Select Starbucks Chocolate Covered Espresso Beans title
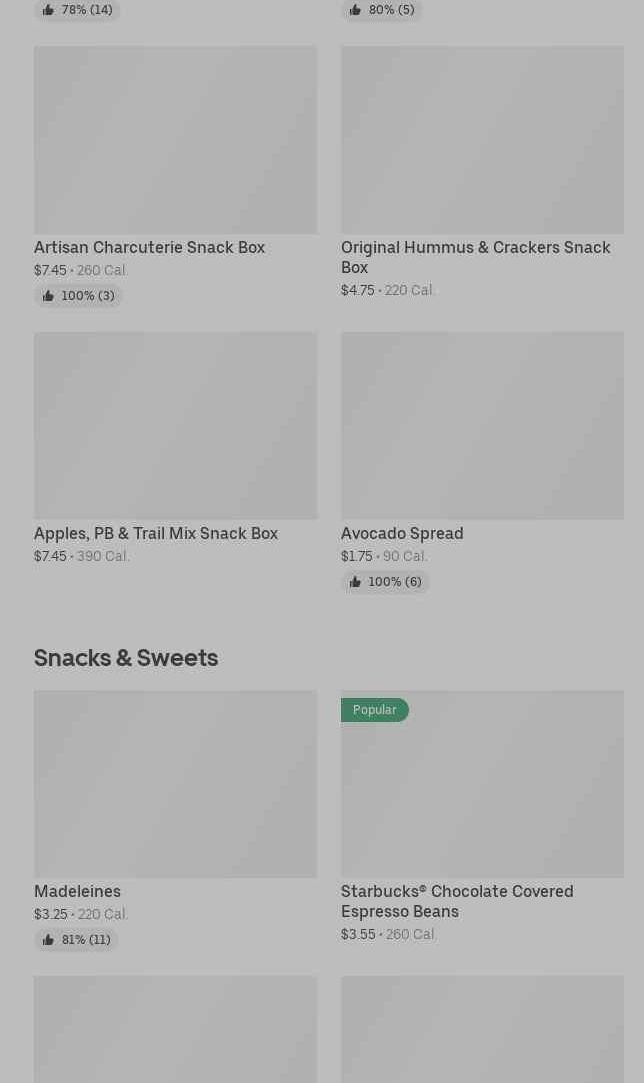Screen dimensions: 644x1083 click(x=457, y=901)
